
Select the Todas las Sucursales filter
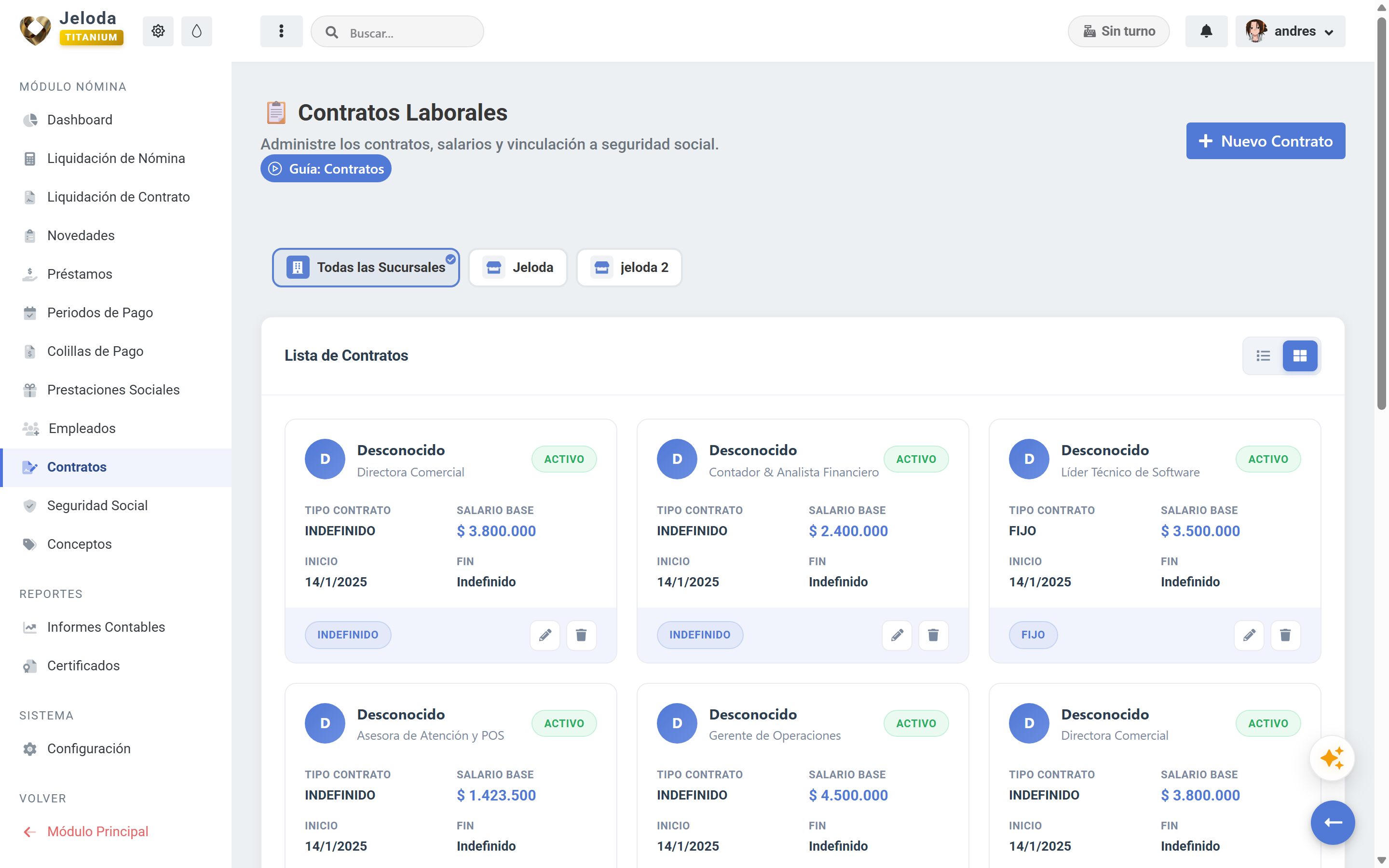366,268
